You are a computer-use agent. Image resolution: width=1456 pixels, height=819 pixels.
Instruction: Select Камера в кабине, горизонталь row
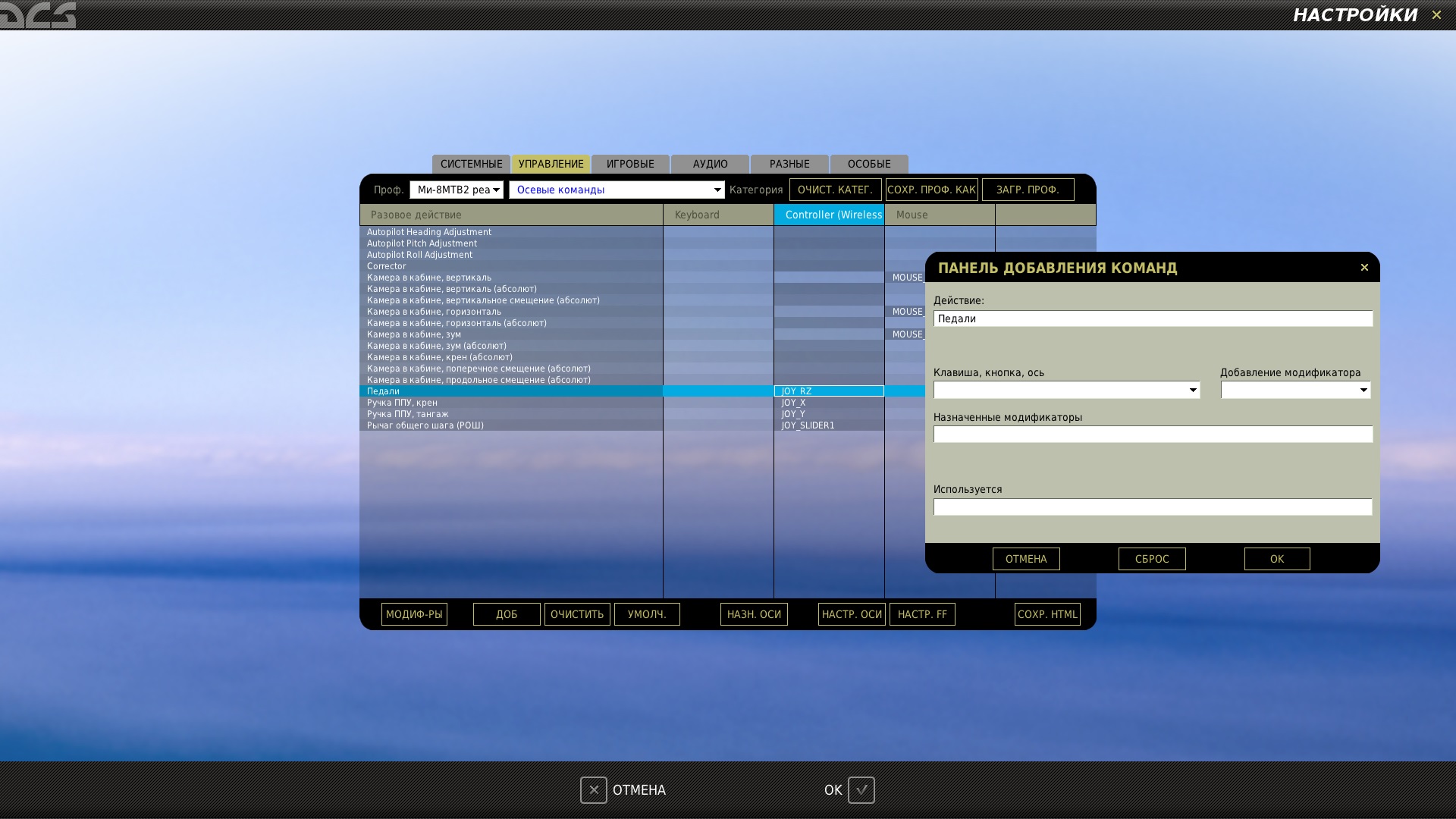point(511,312)
